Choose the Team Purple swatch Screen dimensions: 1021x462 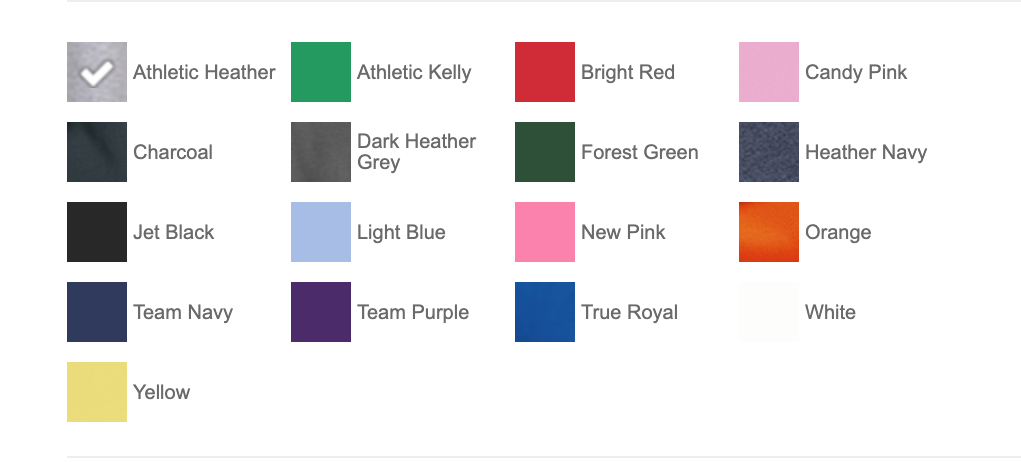pyautogui.click(x=321, y=312)
